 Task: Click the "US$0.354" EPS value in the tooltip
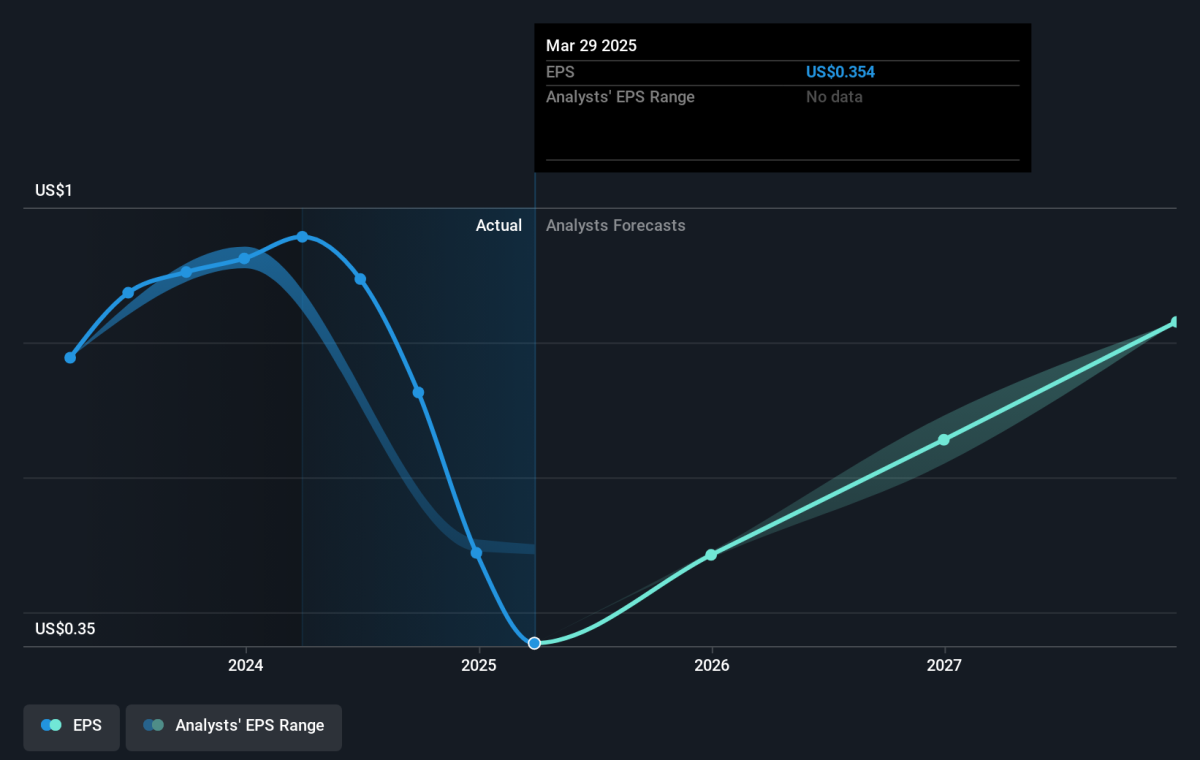(x=840, y=72)
